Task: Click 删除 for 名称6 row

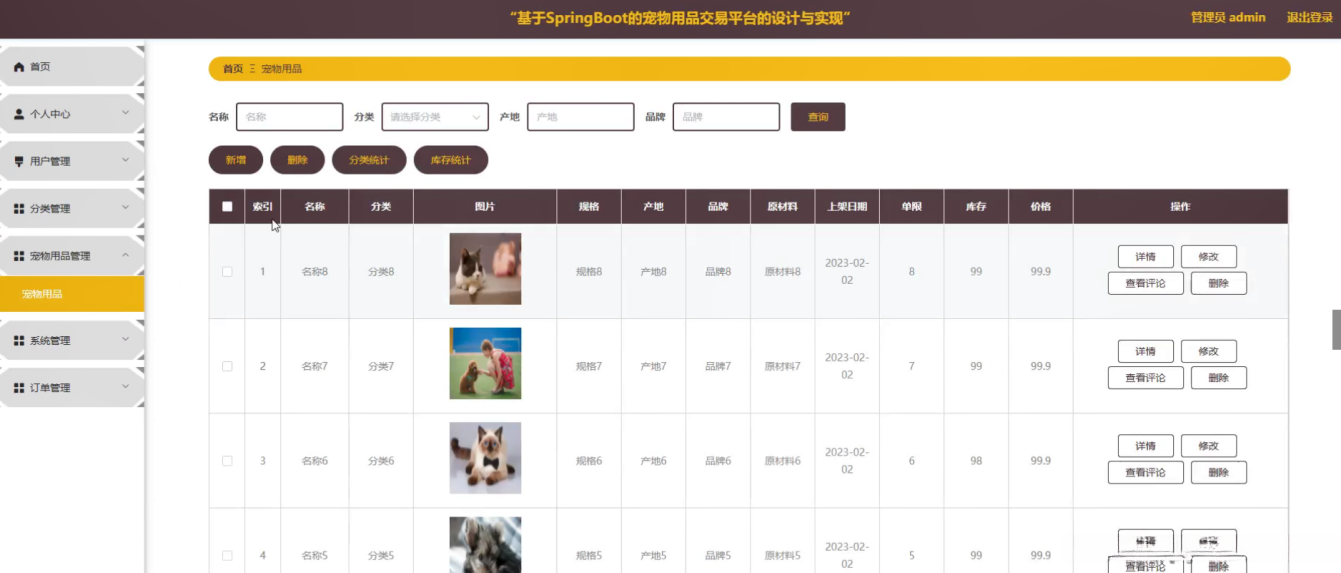Action: click(1219, 472)
